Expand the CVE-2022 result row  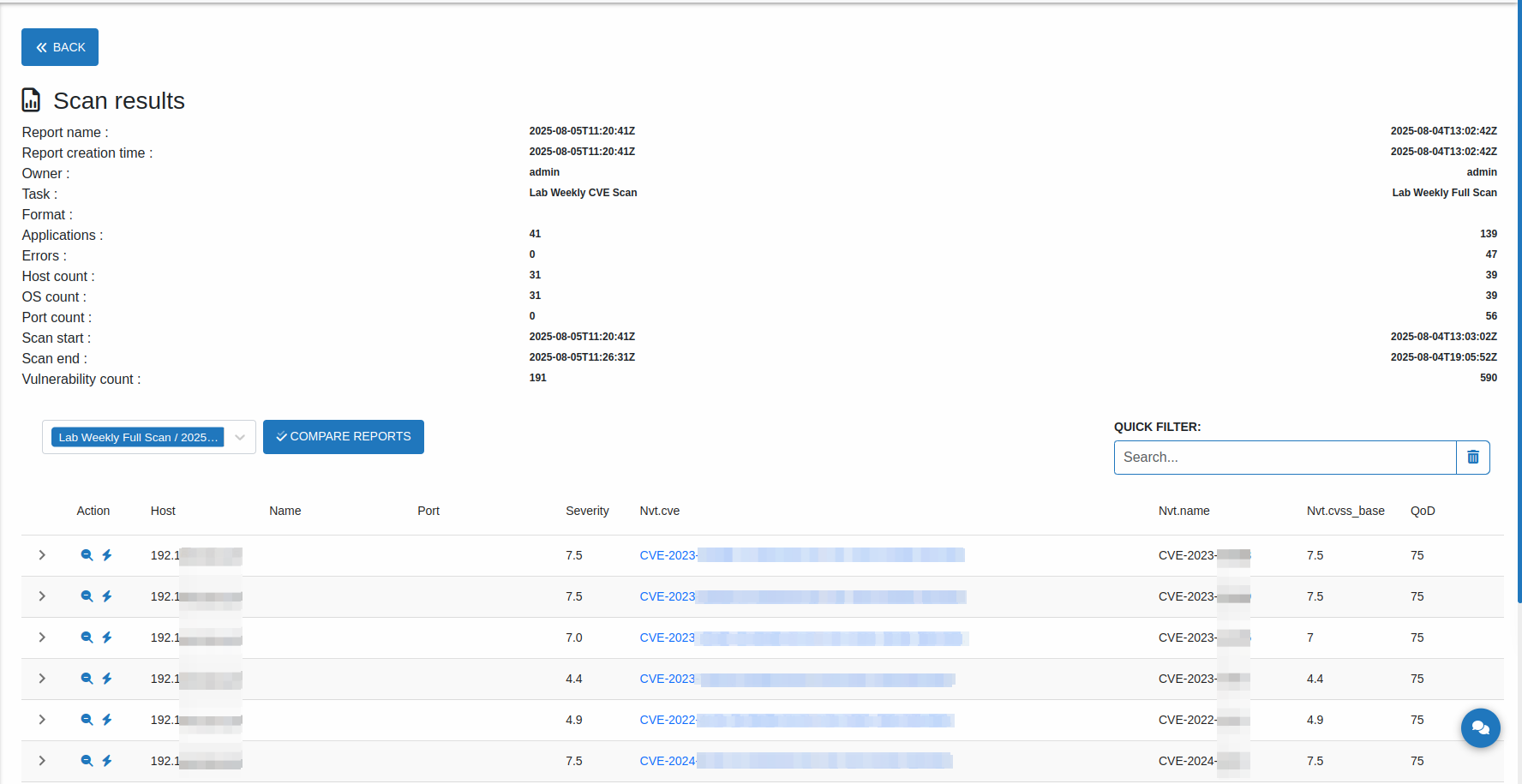click(42, 720)
